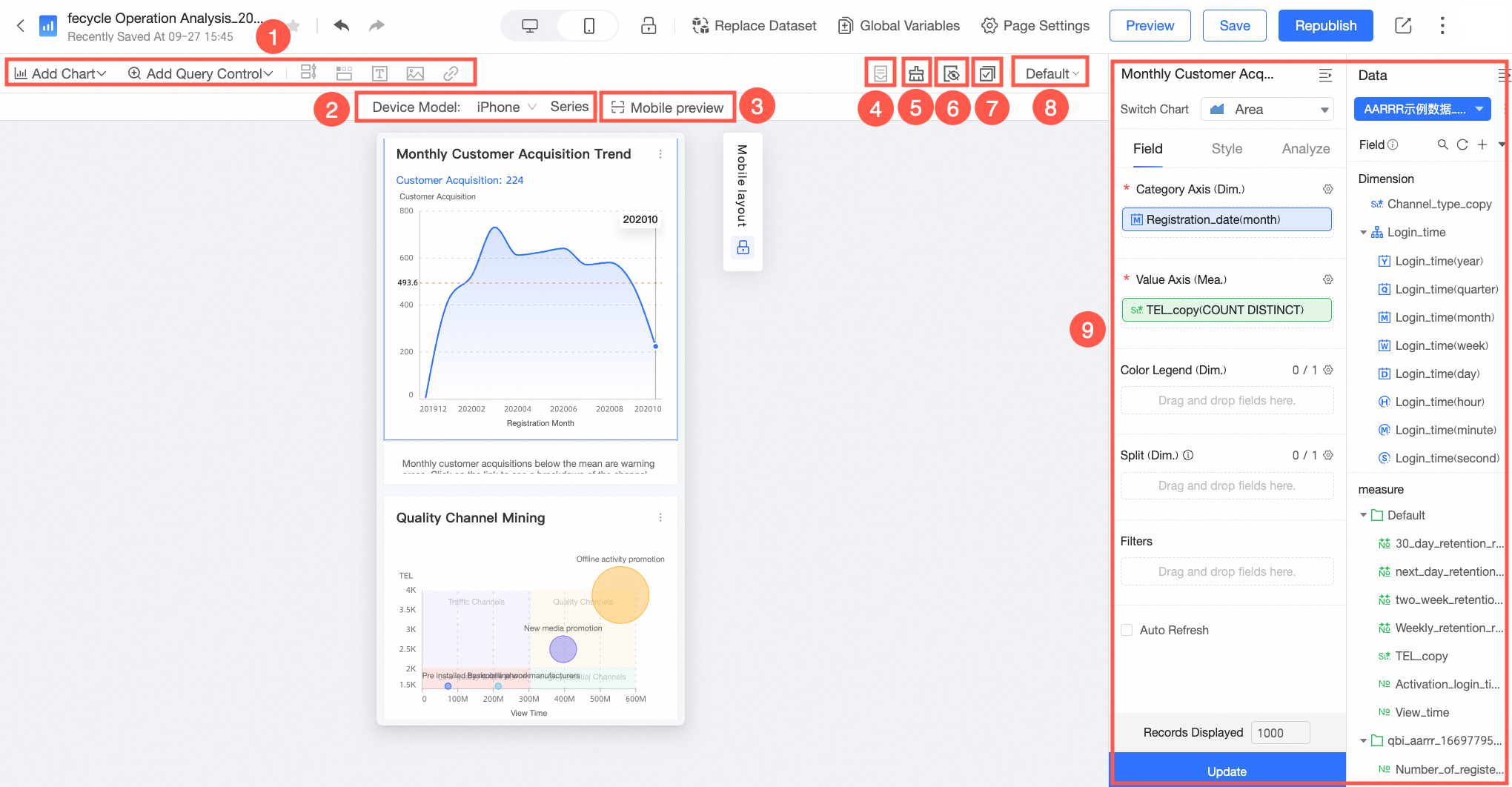Open the Analyze tab
The width and height of the screenshot is (1512, 787).
click(1305, 149)
